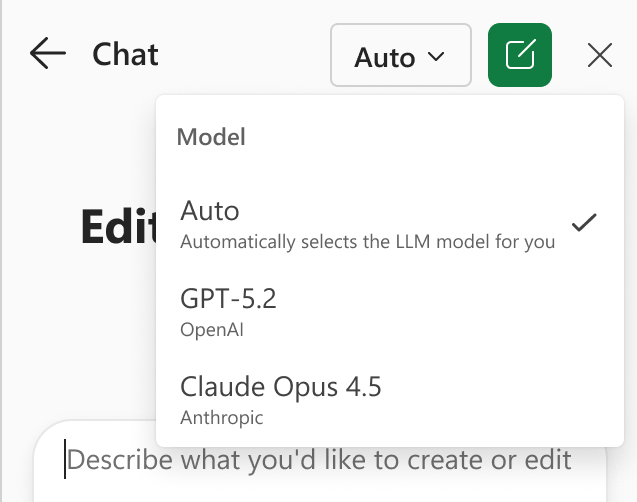Viewport: 637px width, 502px height.
Task: Go back using the left arrow icon
Action: [x=48, y=53]
